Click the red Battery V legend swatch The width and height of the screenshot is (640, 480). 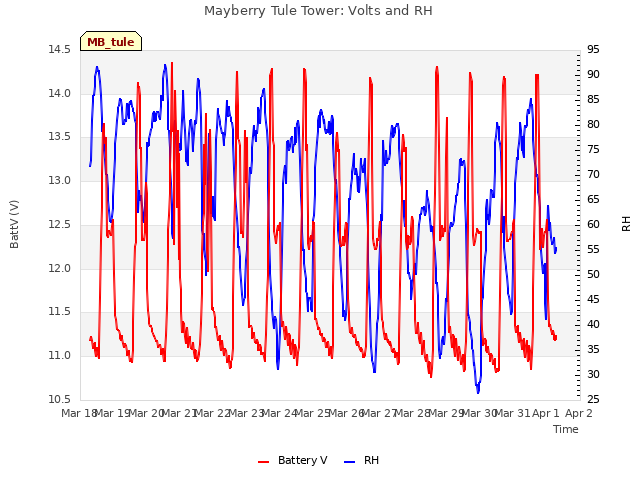264,462
